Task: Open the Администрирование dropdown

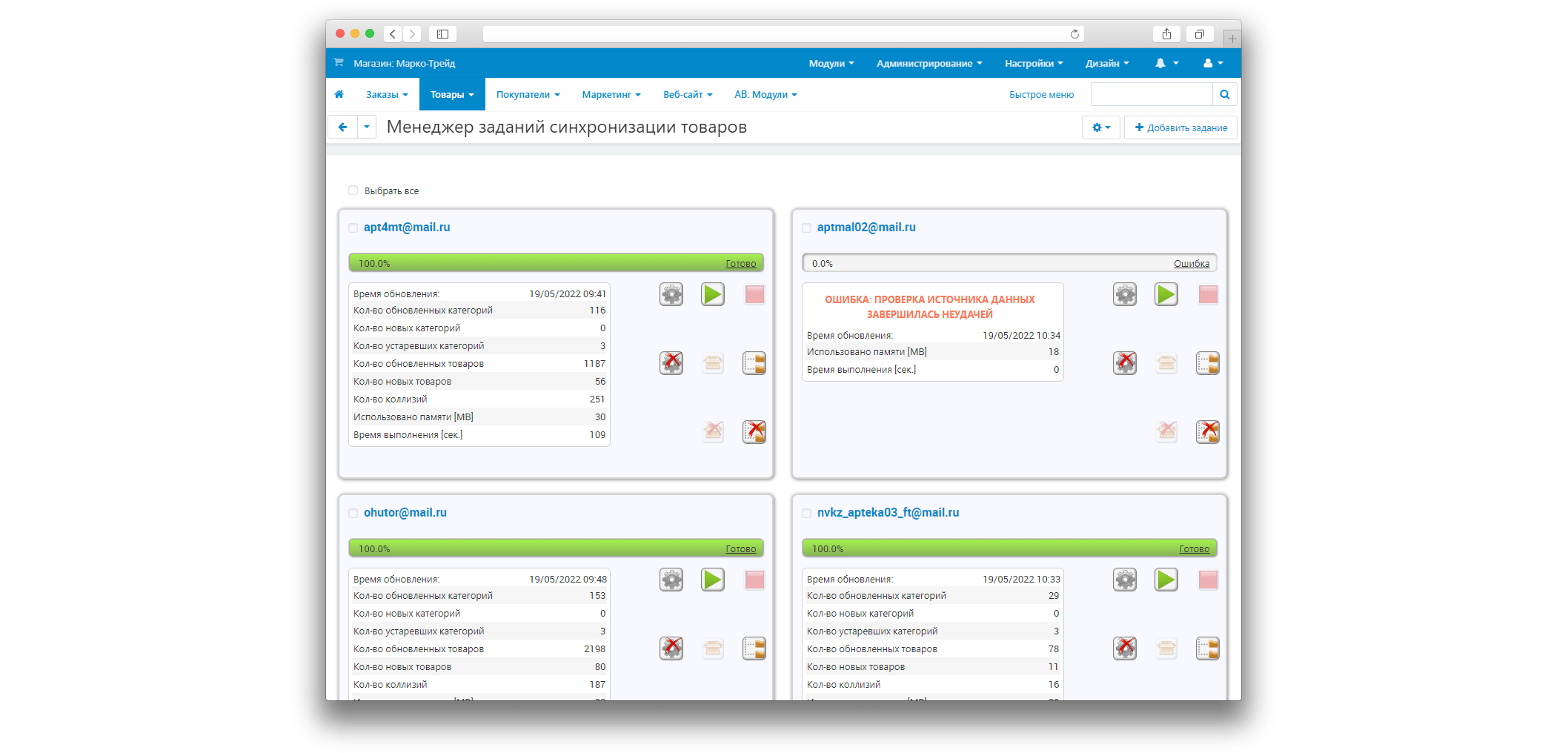Action: point(929,63)
